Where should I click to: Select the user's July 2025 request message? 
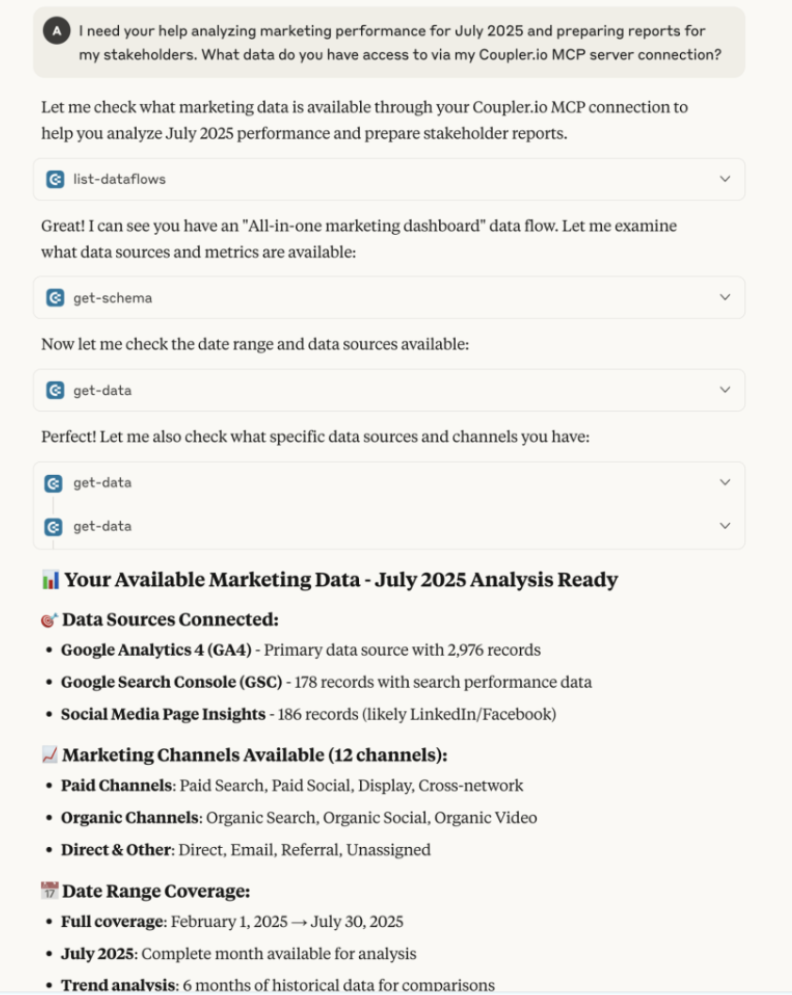[399, 43]
